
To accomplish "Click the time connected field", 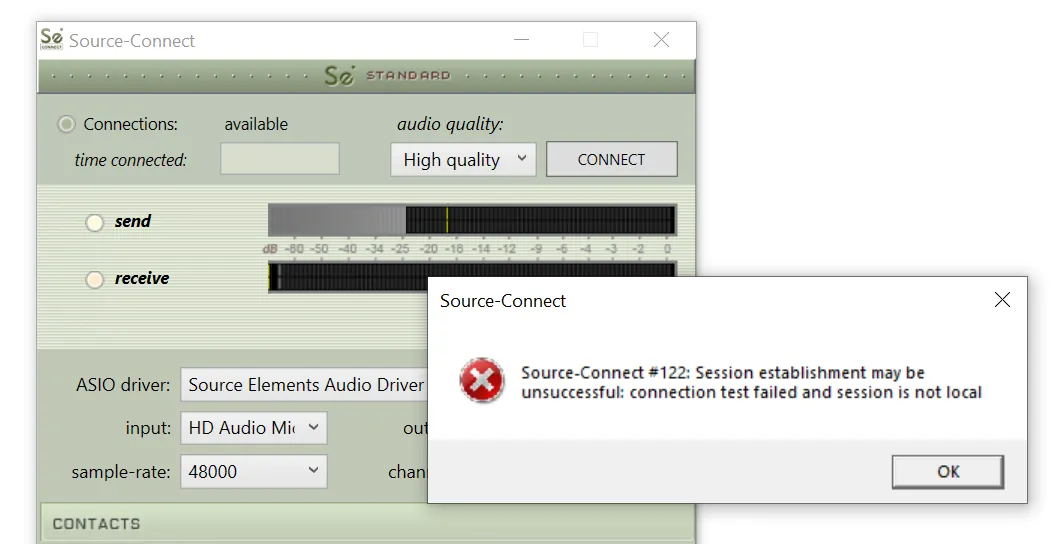I will tap(280, 159).
